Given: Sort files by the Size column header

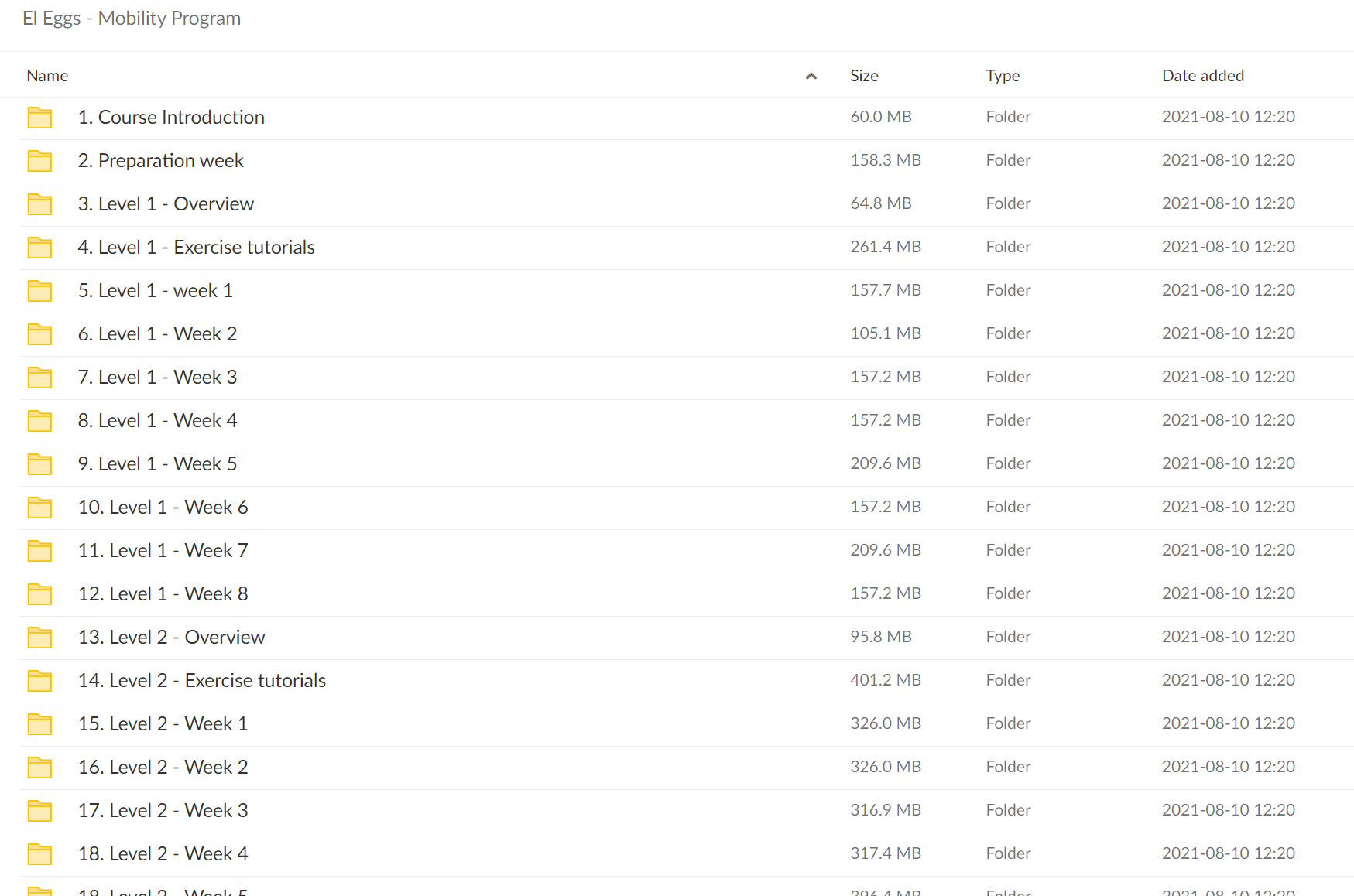Looking at the screenshot, I should 864,76.
